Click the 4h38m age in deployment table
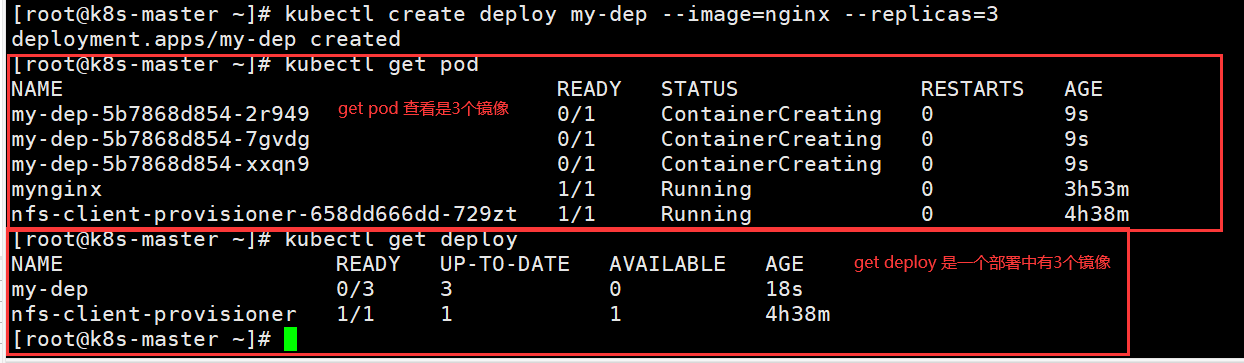Image resolution: width=1244 pixels, height=363 pixels. pyautogui.click(x=797, y=314)
